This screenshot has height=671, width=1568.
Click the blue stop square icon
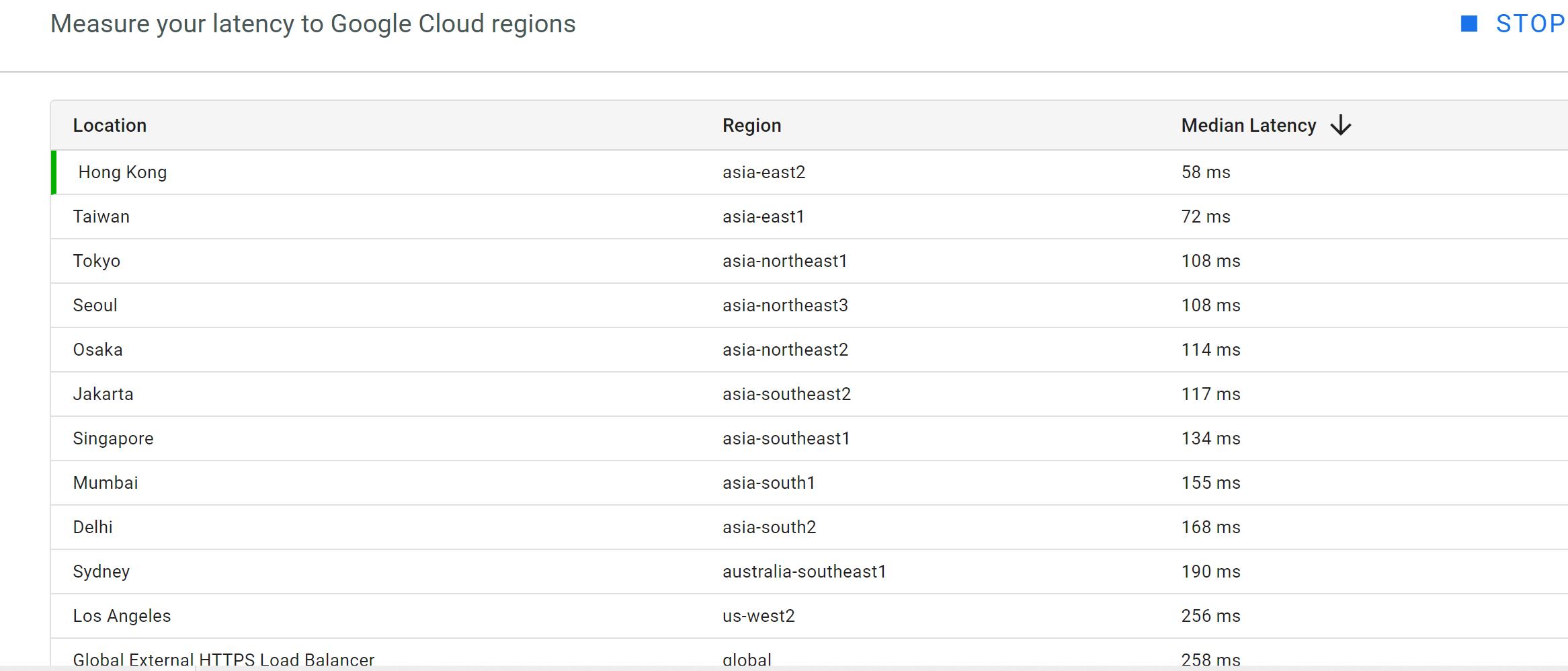1468,23
